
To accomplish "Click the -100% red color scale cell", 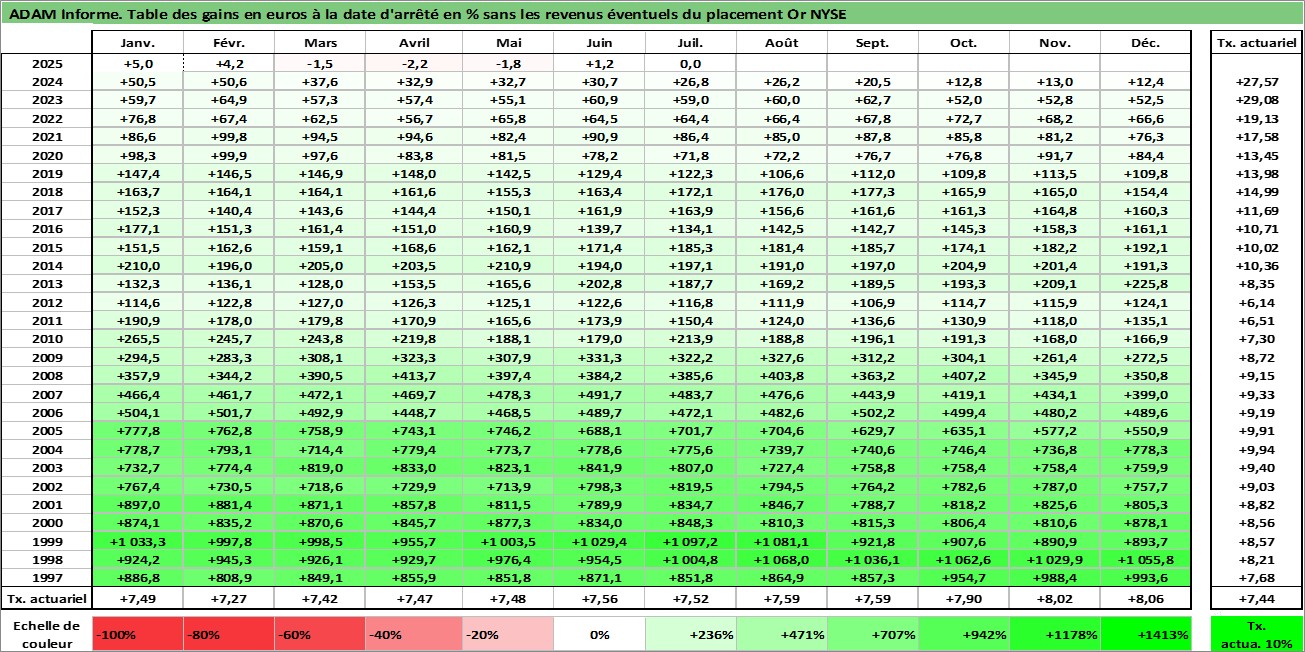I will (x=138, y=634).
